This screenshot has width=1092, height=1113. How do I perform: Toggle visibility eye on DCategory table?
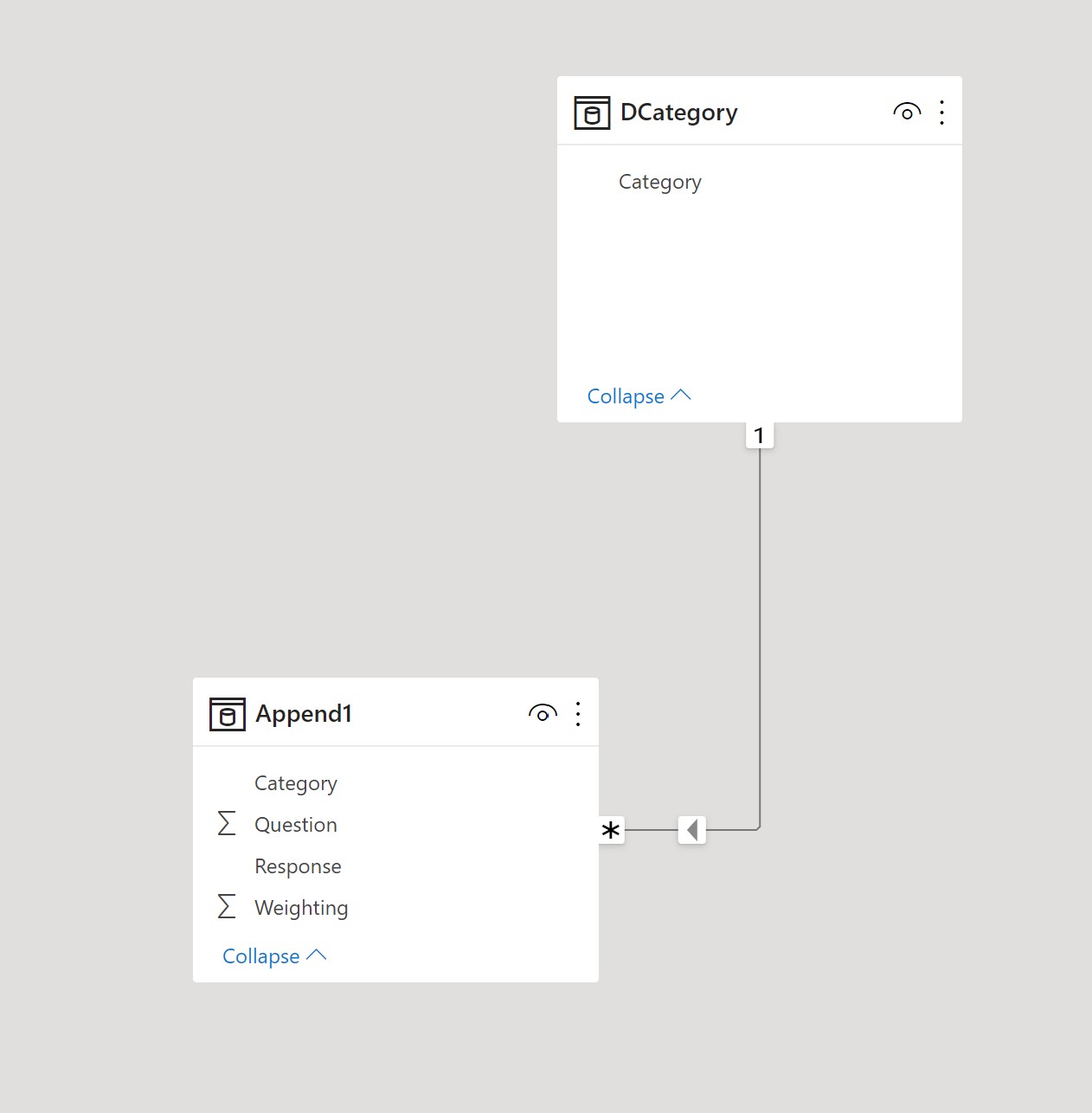point(907,112)
